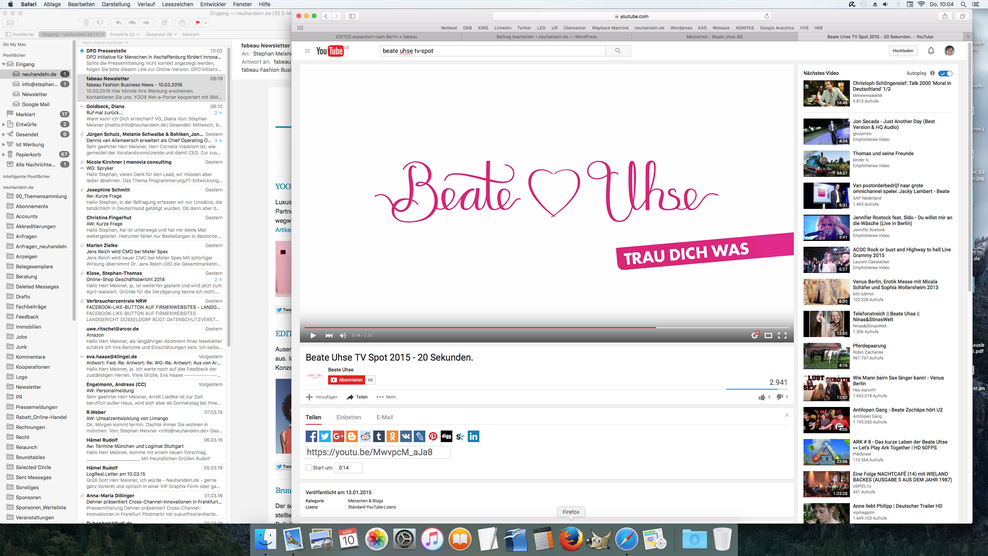Share video on VK
This screenshot has width=988, height=556.
click(x=406, y=436)
